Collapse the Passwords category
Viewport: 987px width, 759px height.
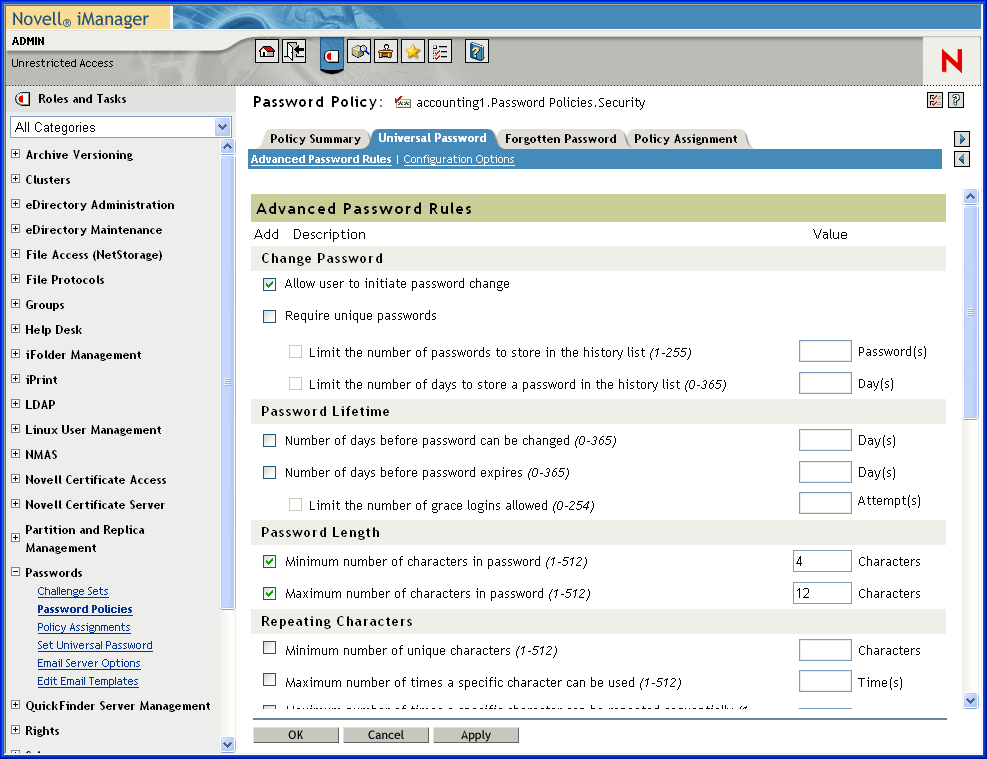(16, 572)
